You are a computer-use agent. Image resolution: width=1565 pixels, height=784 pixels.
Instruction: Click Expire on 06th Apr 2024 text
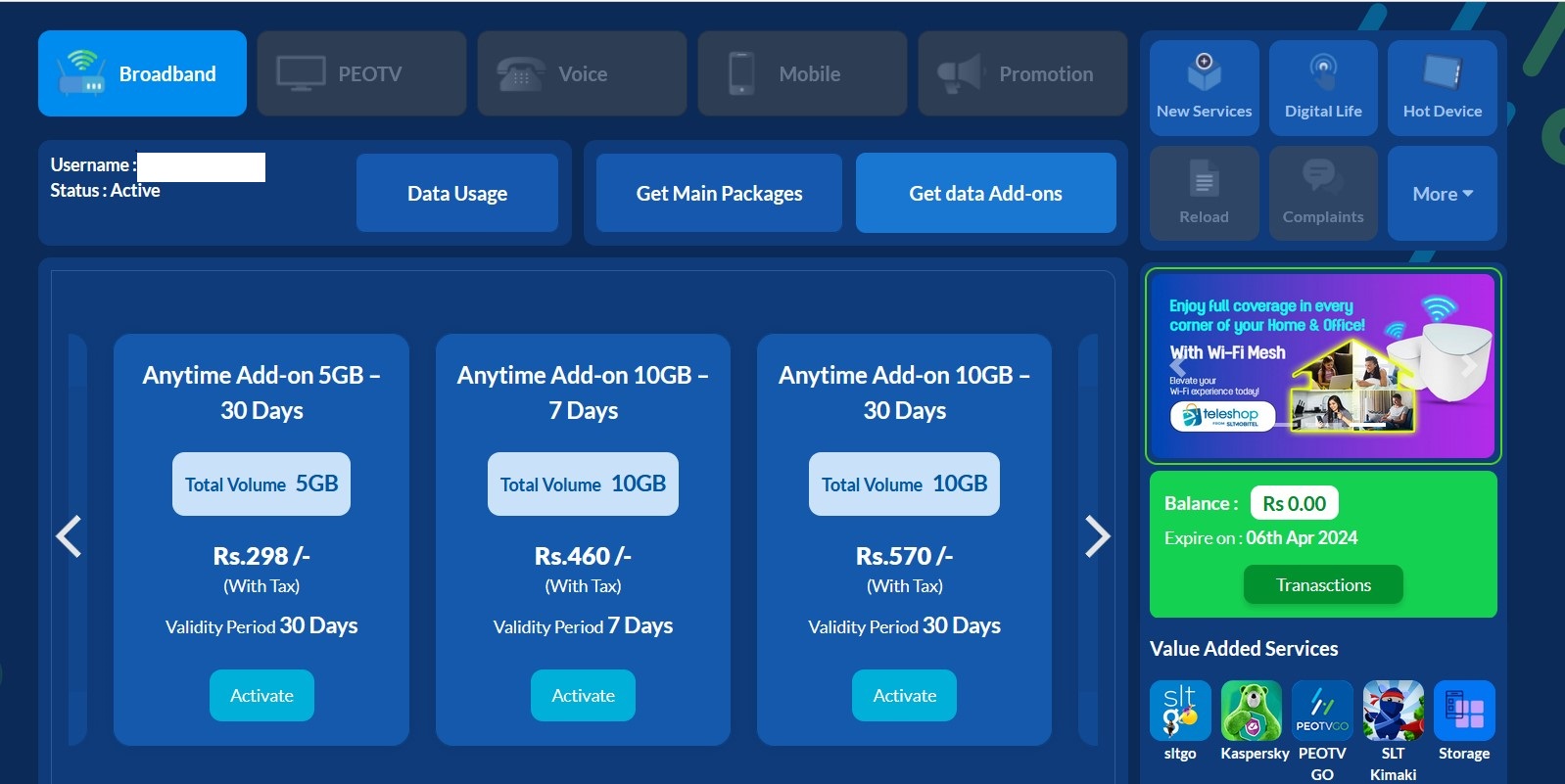[1260, 537]
